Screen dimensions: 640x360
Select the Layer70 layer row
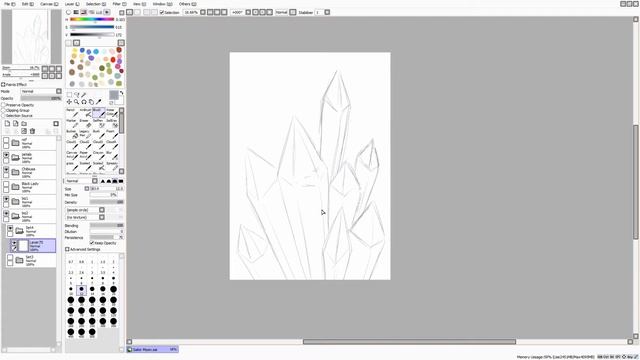pos(33,245)
